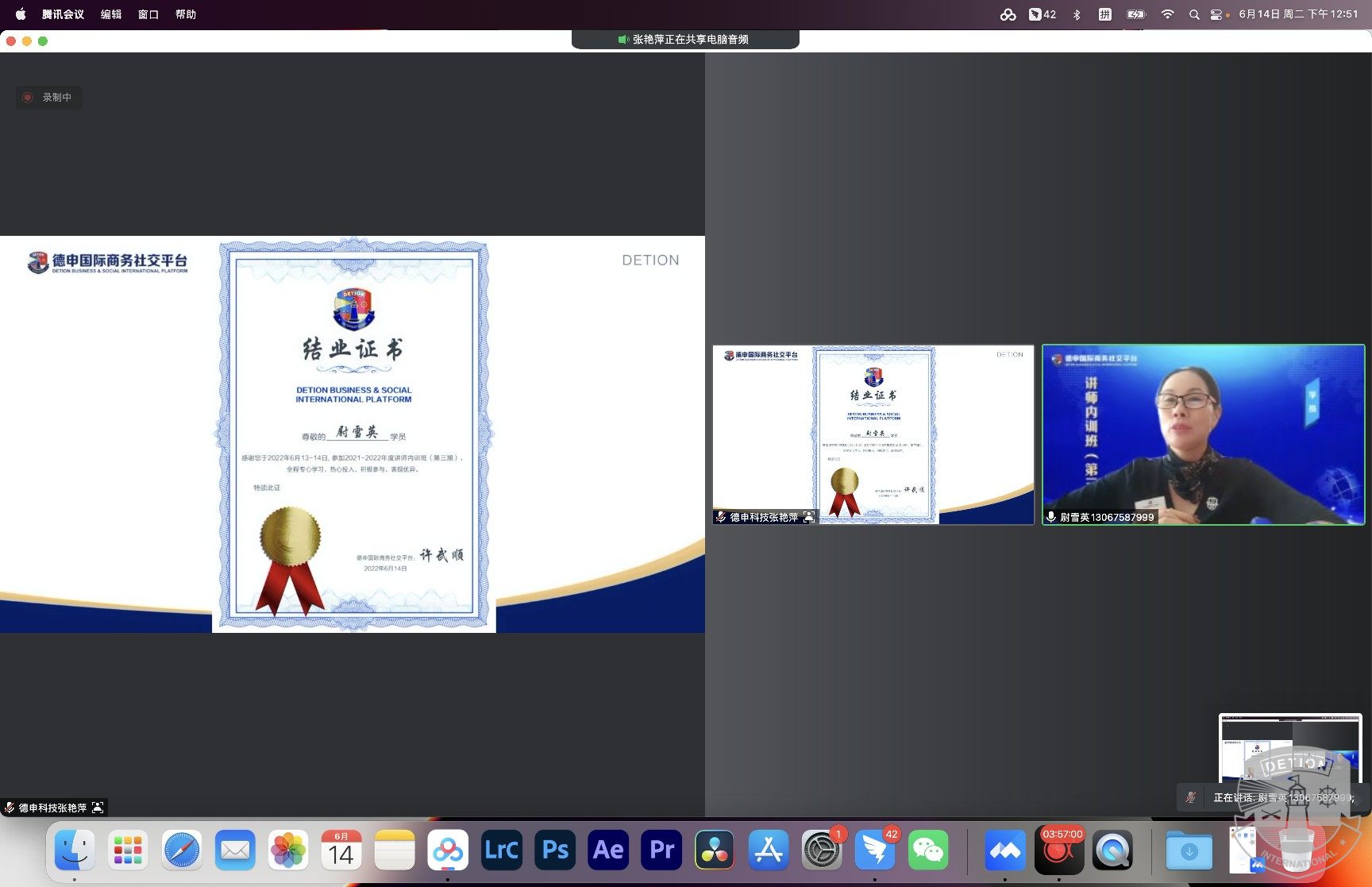Open the 腾讯会议 app menu
Screen dimensions: 1372x887
(63, 14)
